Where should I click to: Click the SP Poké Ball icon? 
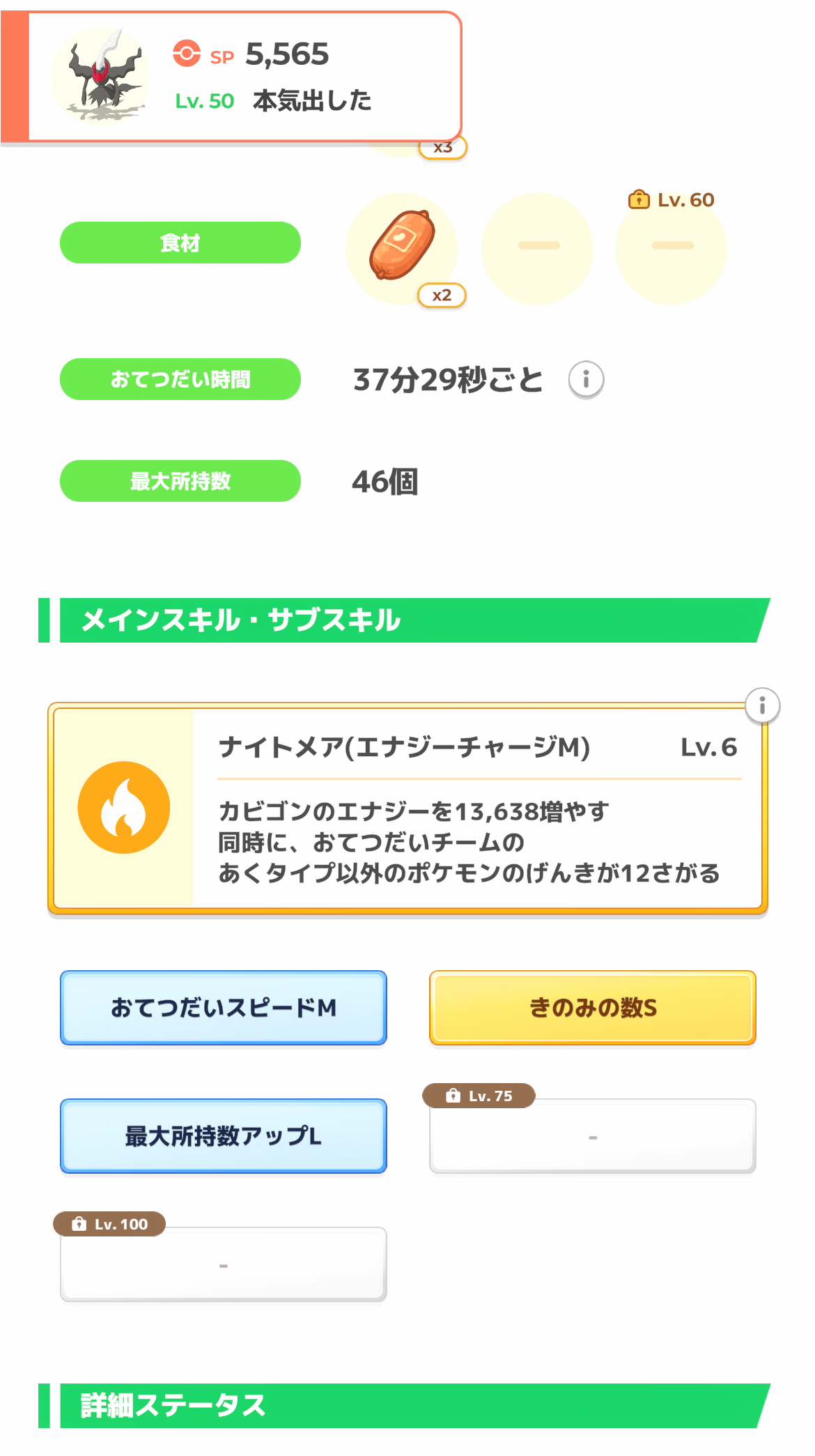coord(187,54)
